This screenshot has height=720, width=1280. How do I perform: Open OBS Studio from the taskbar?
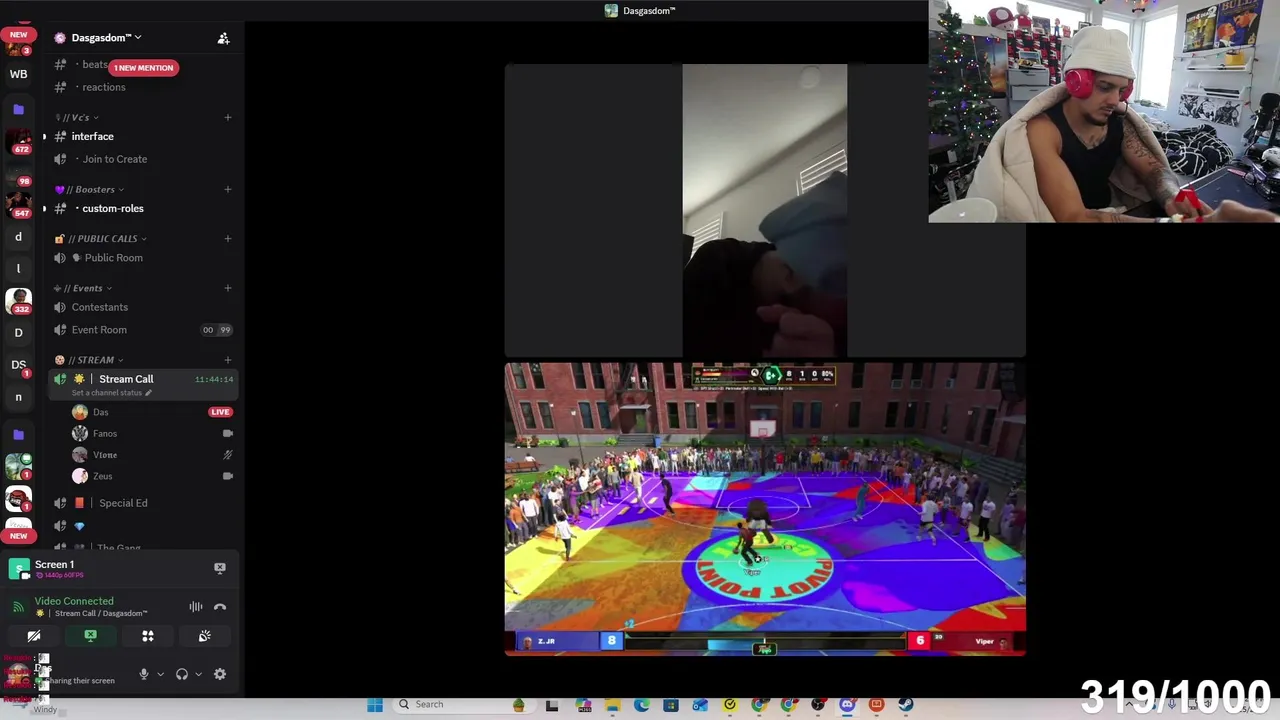tap(817, 704)
